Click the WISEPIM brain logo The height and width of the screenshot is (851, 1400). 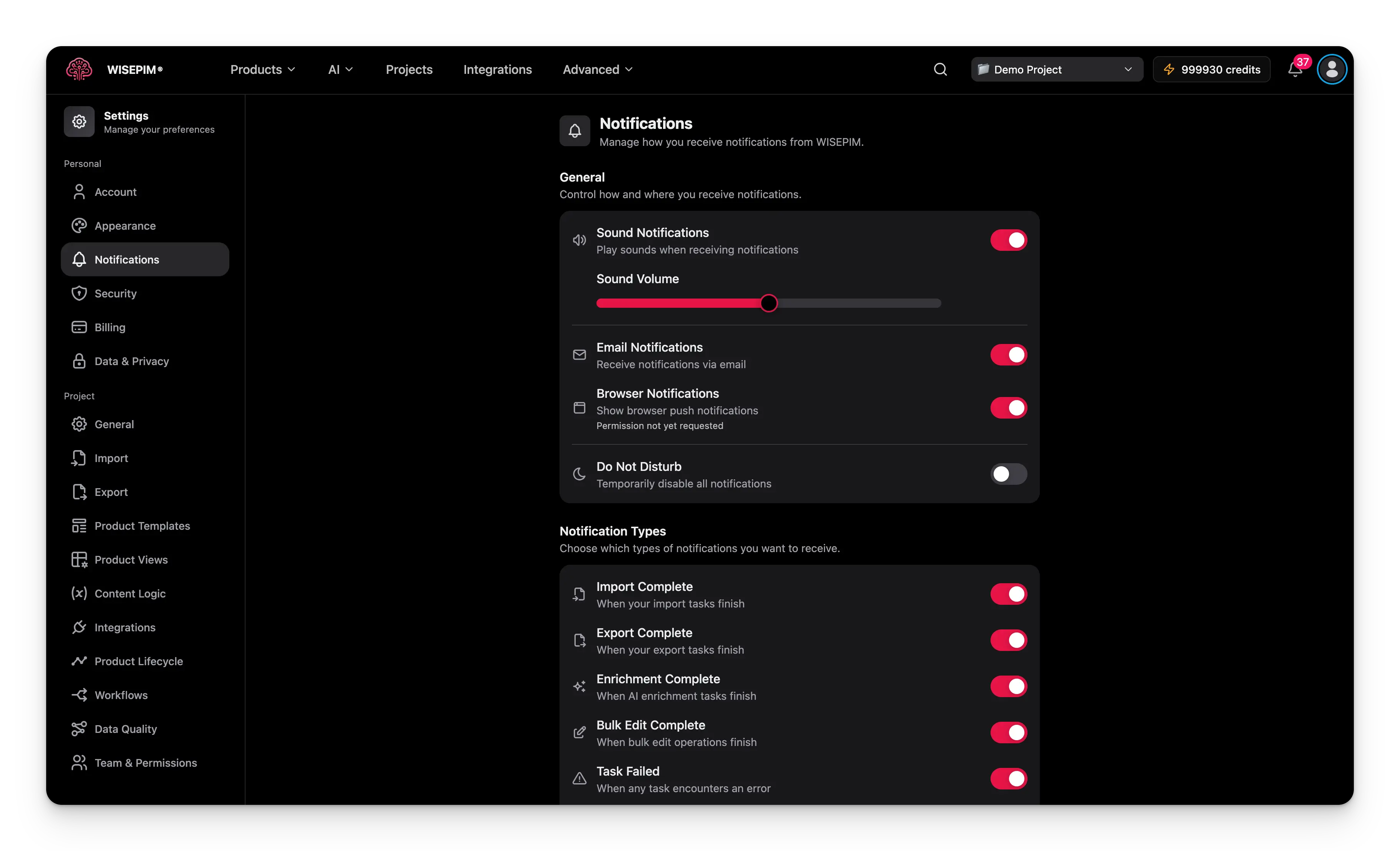(79, 69)
